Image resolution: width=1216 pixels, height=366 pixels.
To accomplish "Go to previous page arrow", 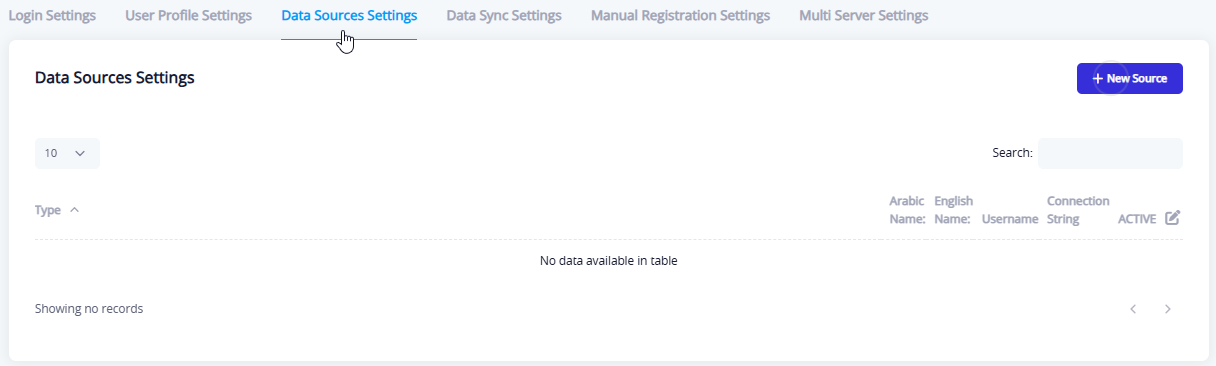I will [1133, 309].
